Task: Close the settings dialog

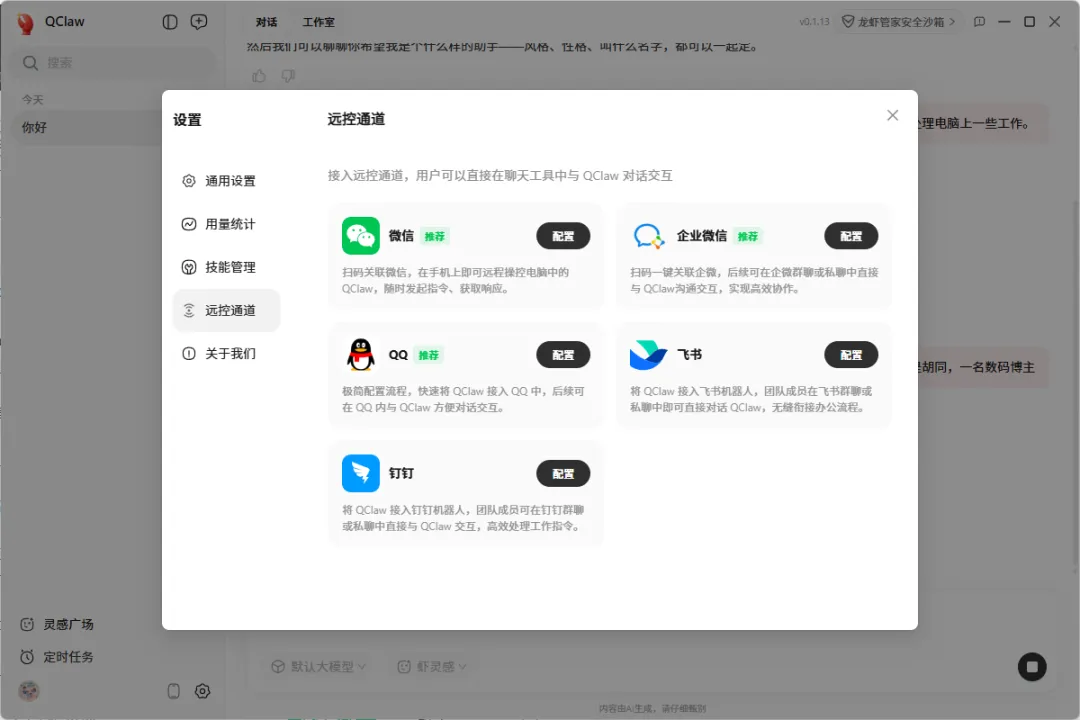Action: pyautogui.click(x=893, y=115)
